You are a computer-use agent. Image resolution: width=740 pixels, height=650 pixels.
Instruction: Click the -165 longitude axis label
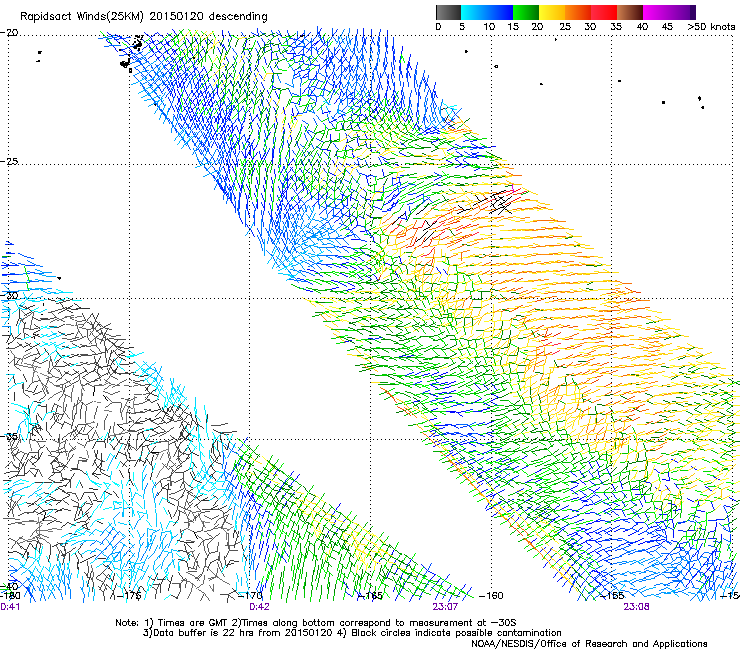370,595
